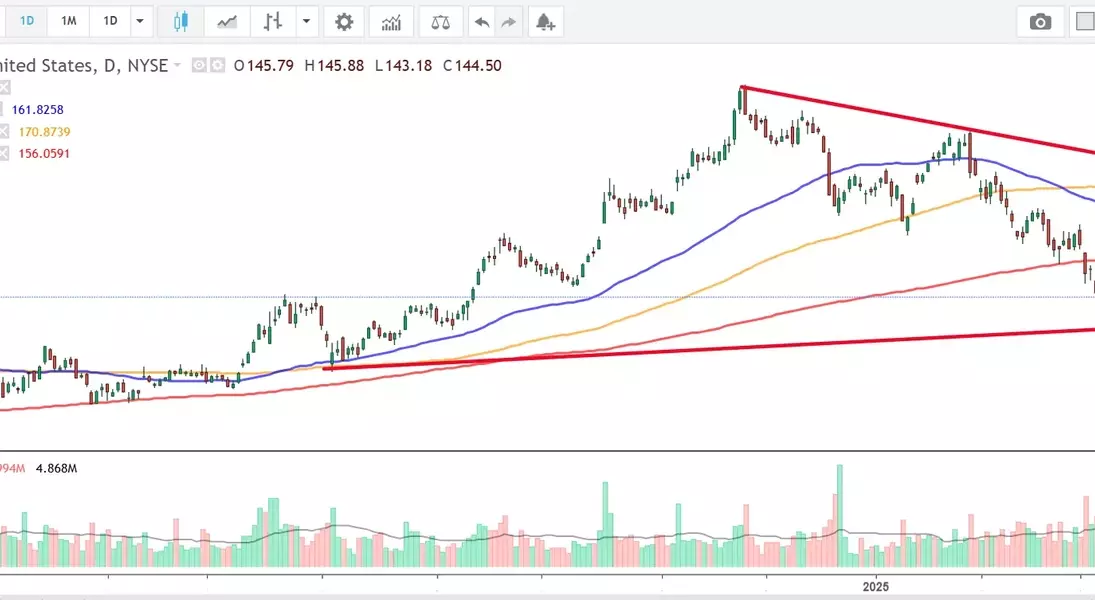1095x600 pixels.
Task: Switch to the area chart style icon
Action: click(x=228, y=21)
